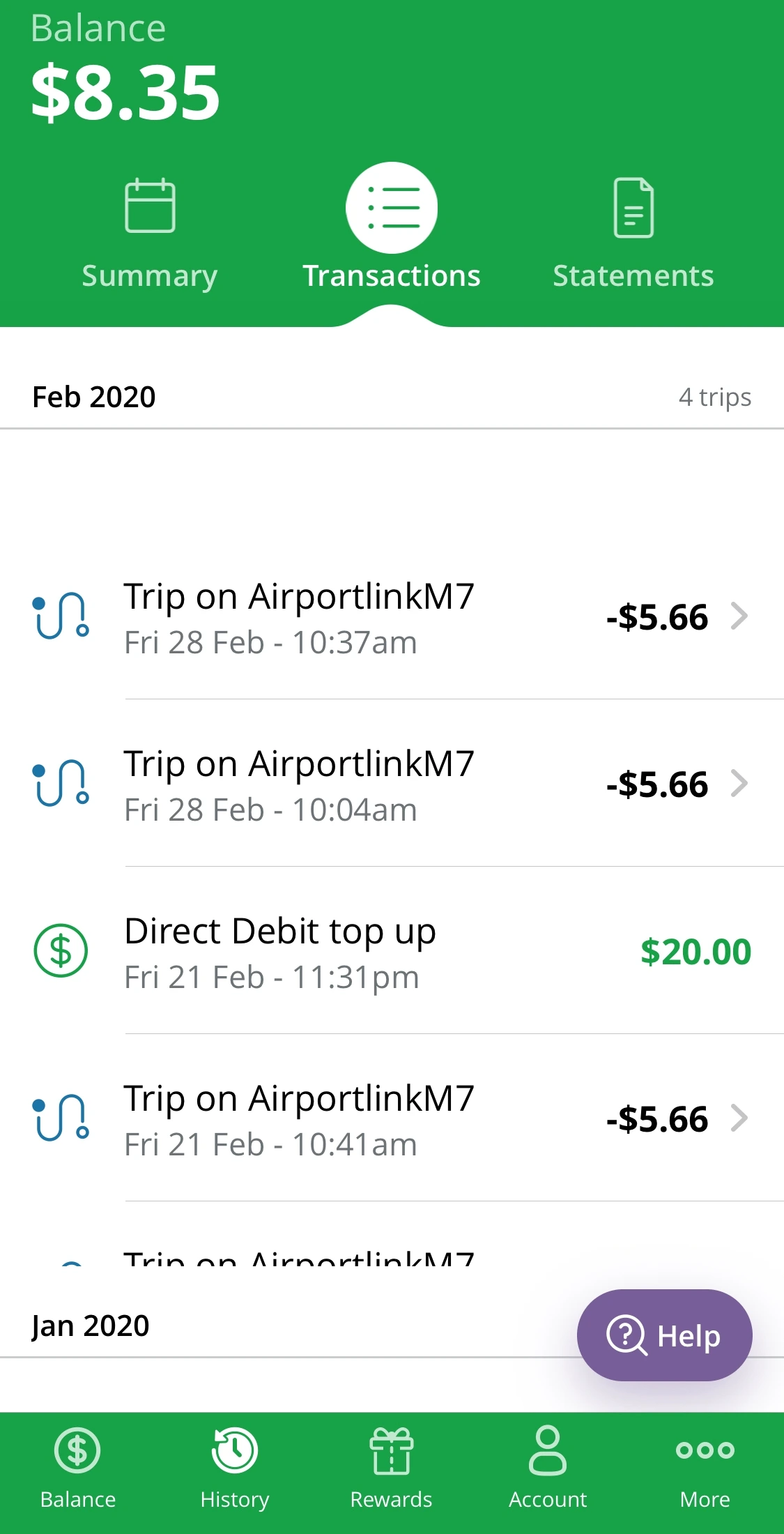Switch to the Summary tab label

click(150, 276)
